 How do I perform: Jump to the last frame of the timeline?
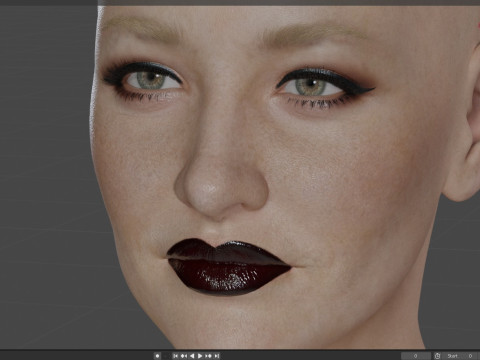[x=216, y=356]
